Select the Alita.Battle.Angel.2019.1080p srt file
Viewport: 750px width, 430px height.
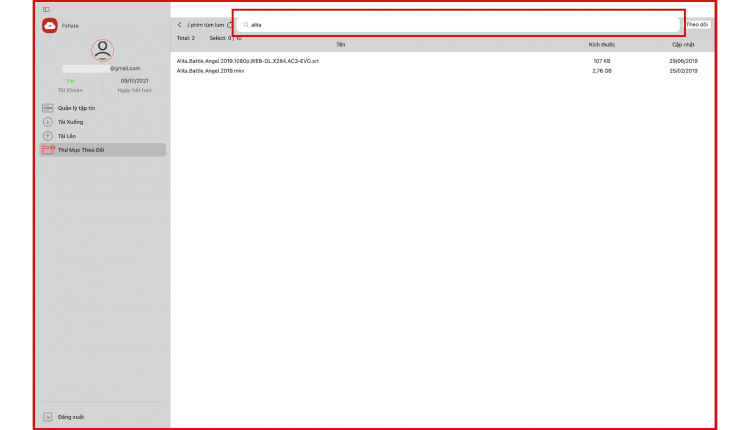tap(248, 61)
